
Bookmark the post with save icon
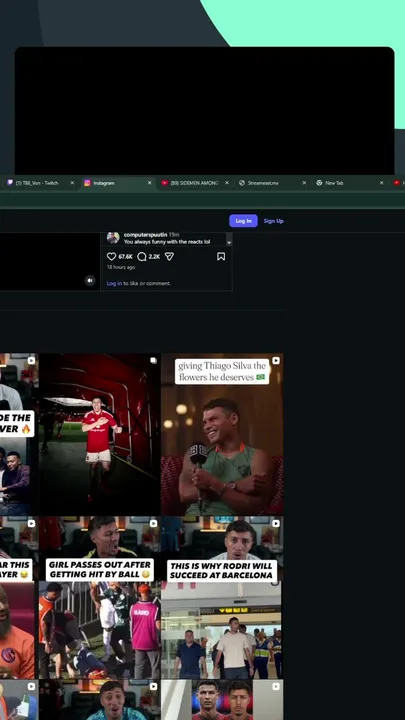point(221,256)
